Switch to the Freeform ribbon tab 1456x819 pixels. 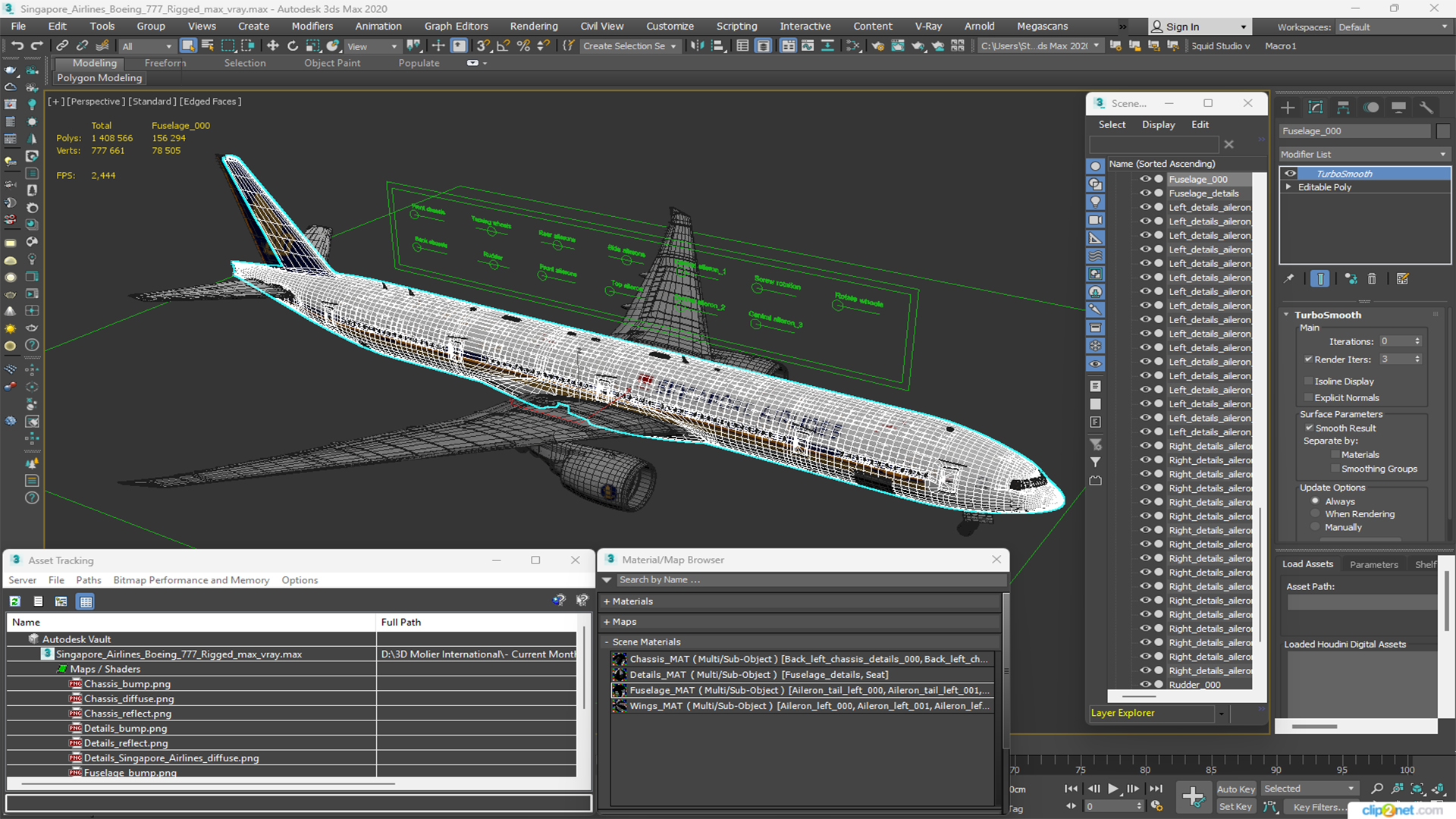[x=165, y=63]
